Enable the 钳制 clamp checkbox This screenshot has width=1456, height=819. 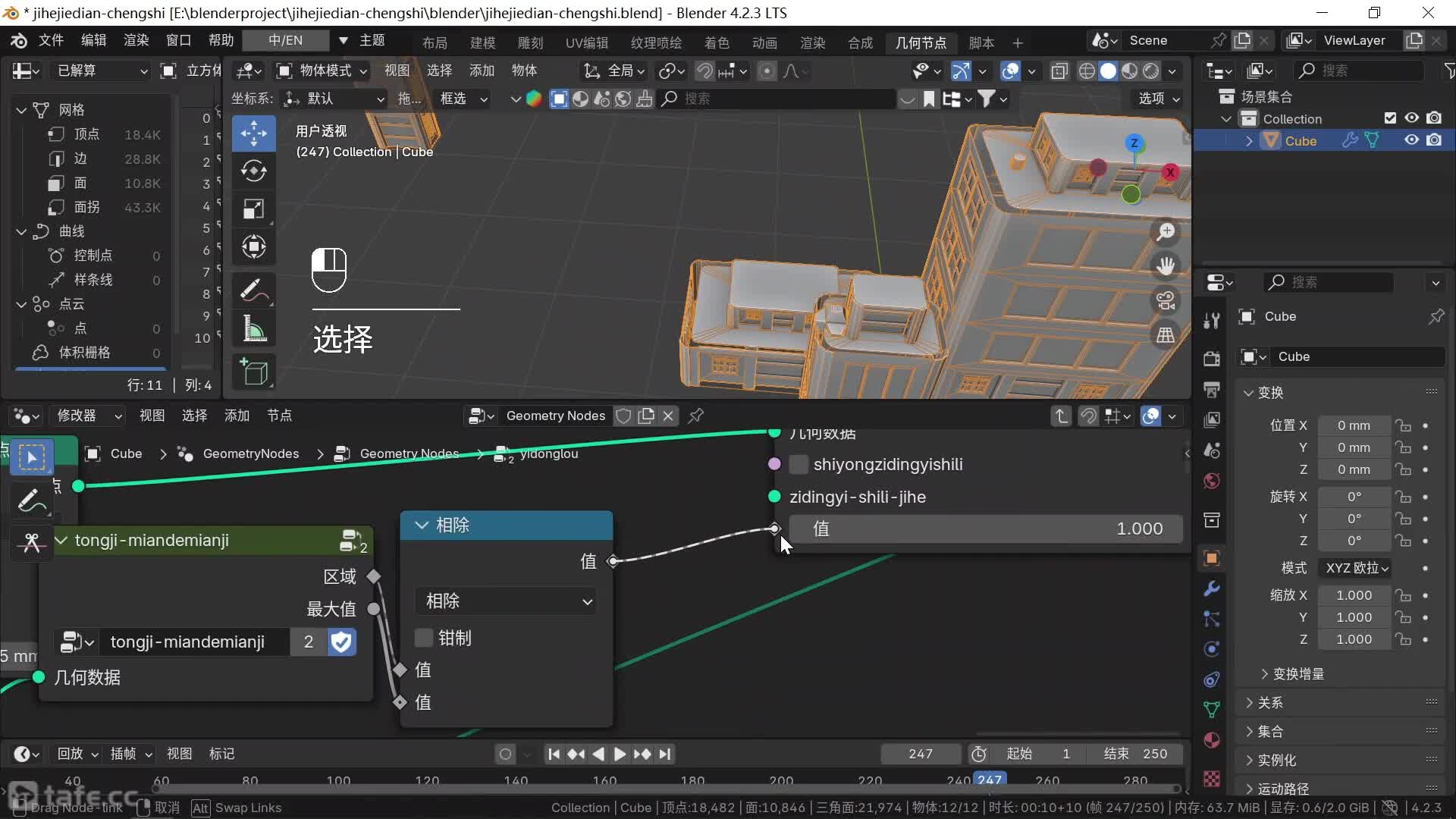424,638
